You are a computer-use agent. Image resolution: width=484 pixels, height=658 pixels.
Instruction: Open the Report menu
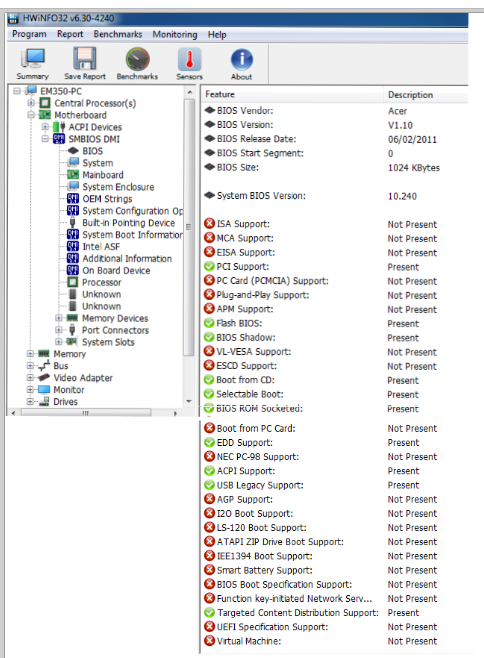(70, 34)
